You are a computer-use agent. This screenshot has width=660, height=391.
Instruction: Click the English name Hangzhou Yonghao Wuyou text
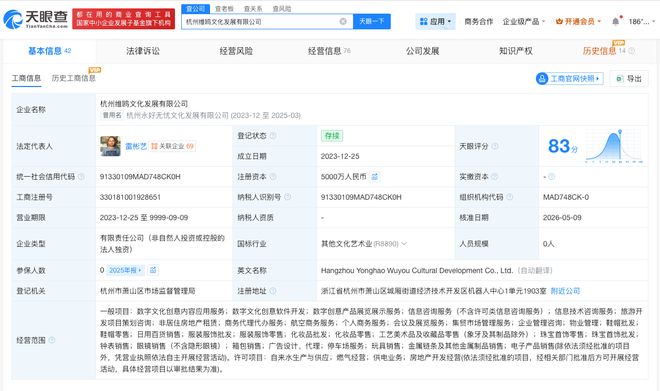(417, 270)
